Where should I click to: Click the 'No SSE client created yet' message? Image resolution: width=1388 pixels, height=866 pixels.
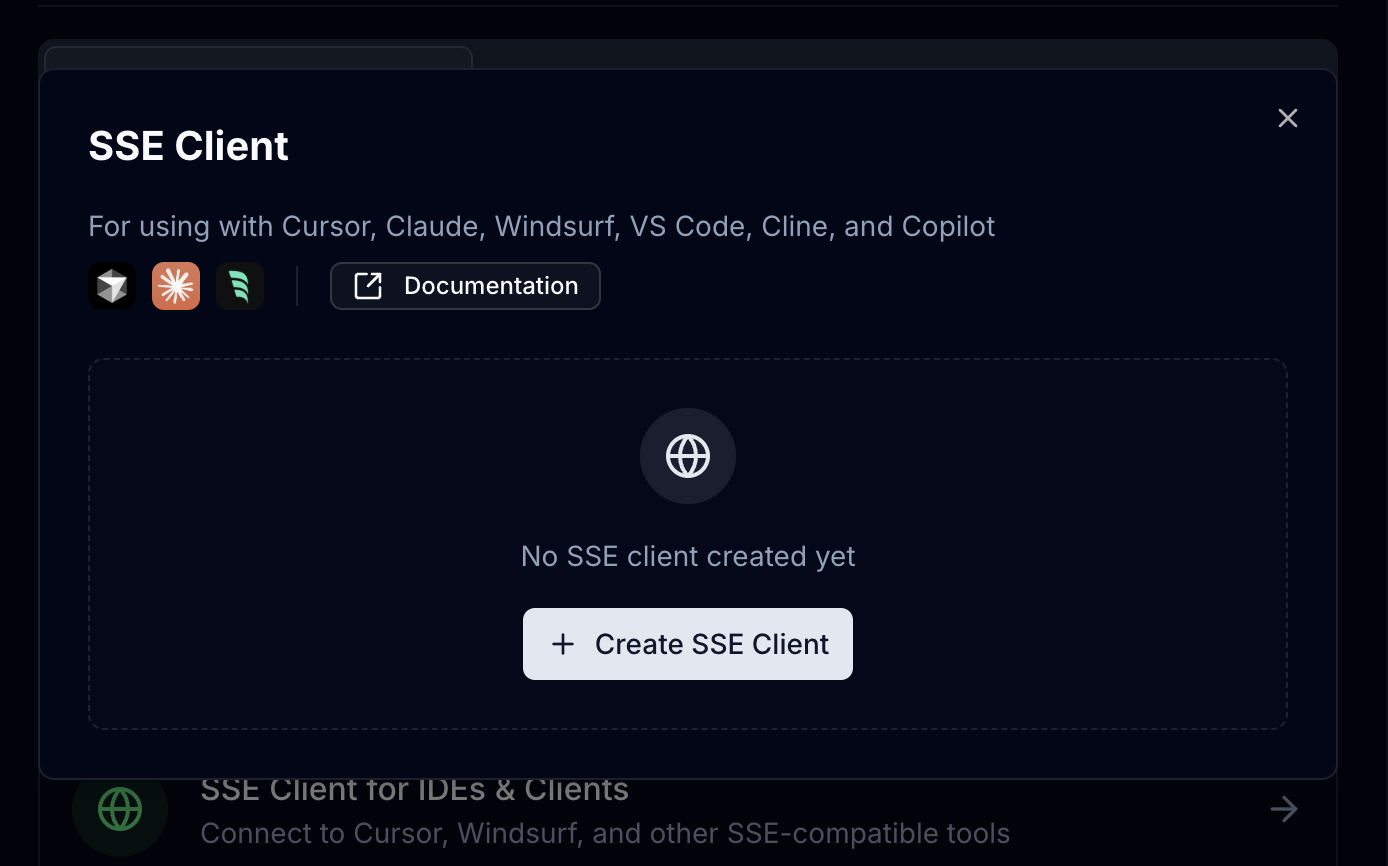click(688, 556)
